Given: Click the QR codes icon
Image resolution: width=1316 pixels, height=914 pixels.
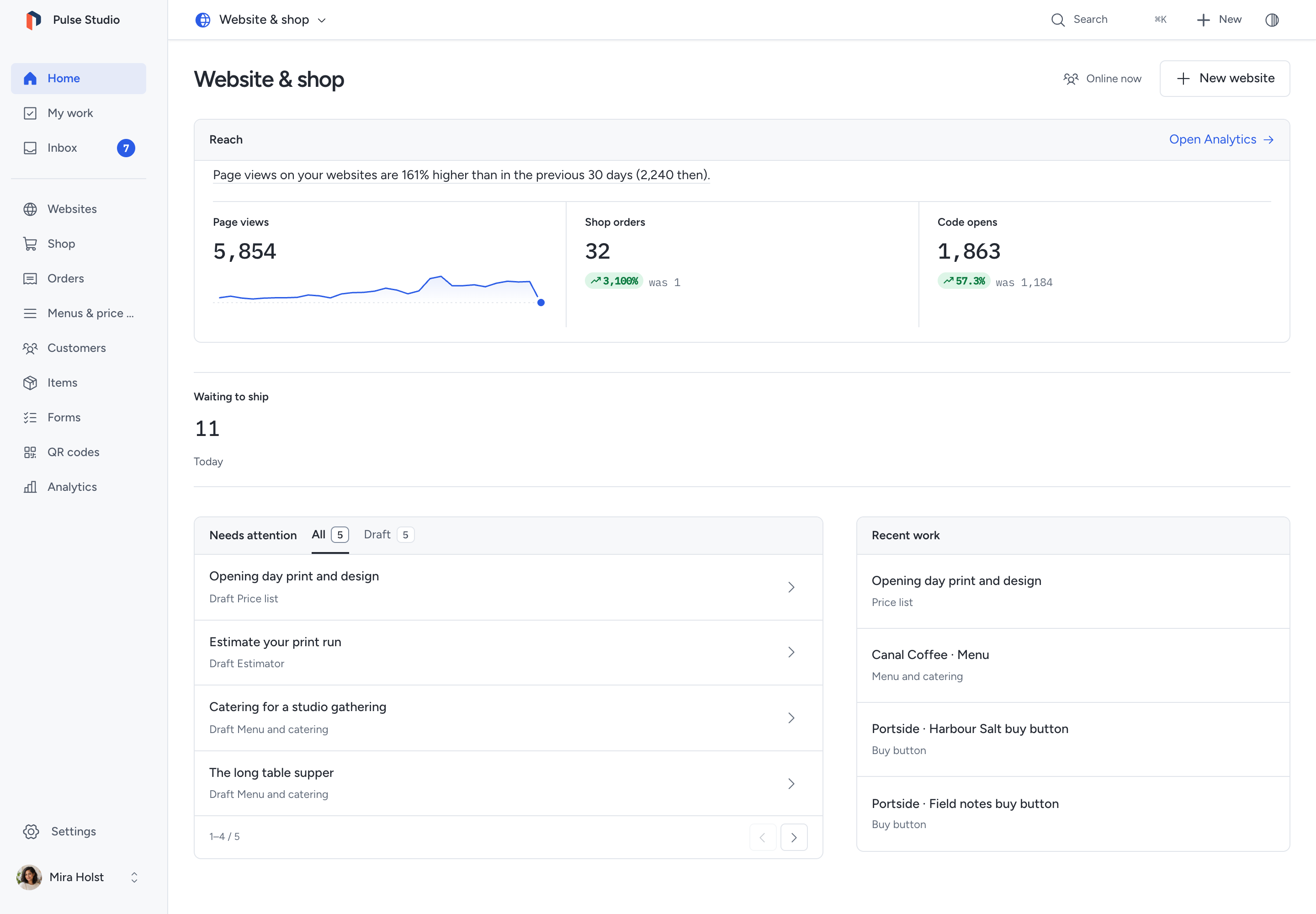Looking at the screenshot, I should click(30, 452).
